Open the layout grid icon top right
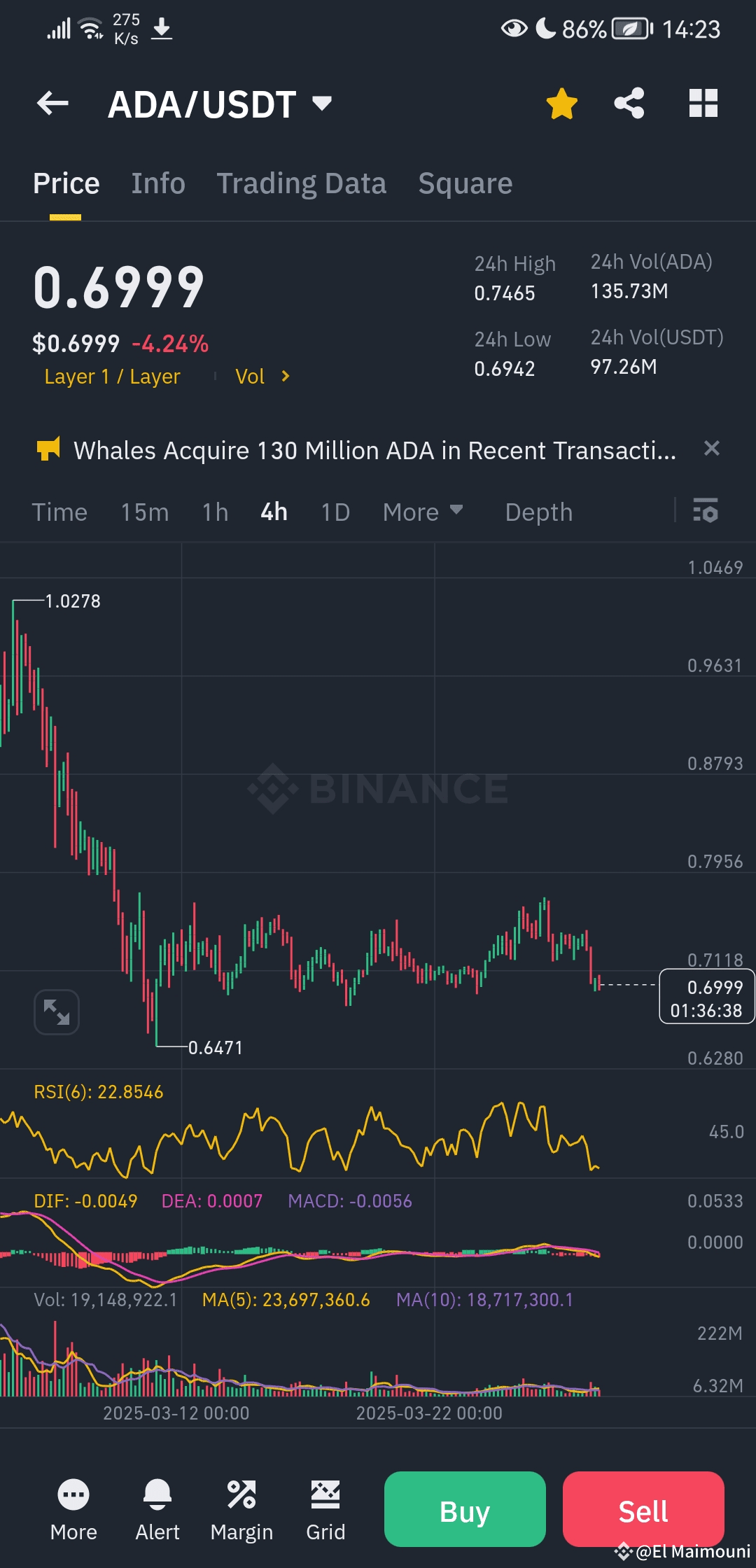Viewport: 756px width, 1568px height. [703, 104]
